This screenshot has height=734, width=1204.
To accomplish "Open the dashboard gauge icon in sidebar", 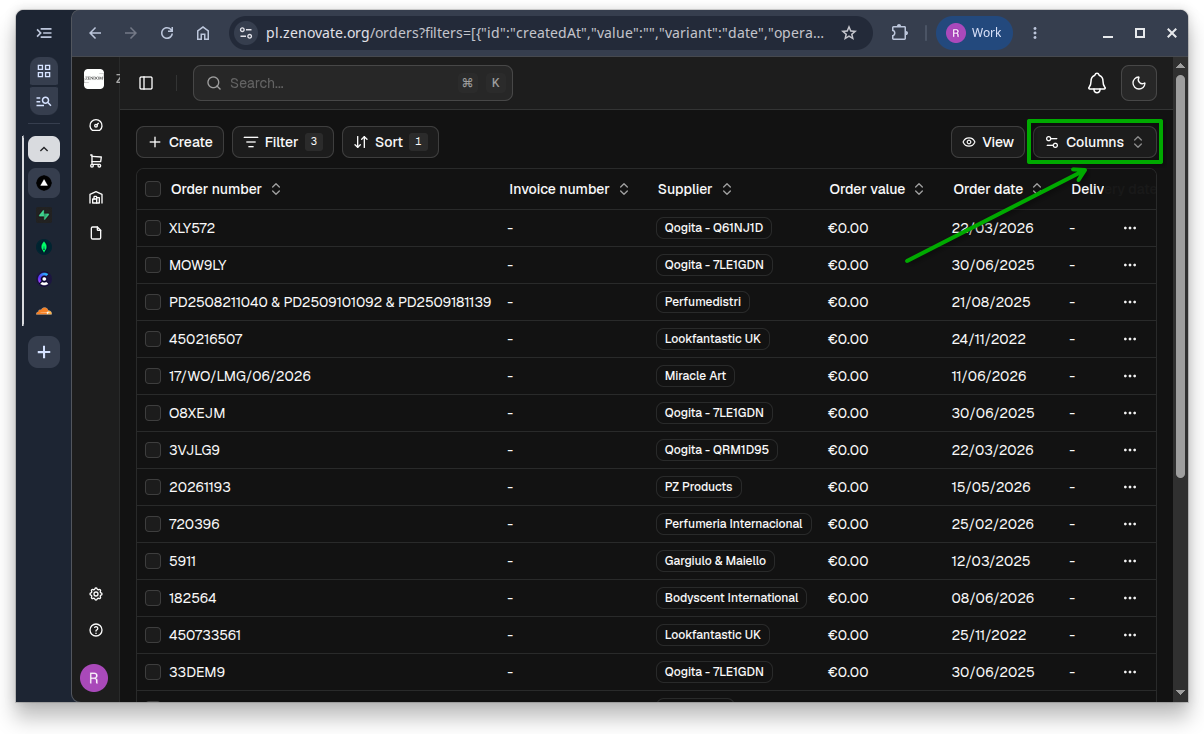I will (96, 125).
